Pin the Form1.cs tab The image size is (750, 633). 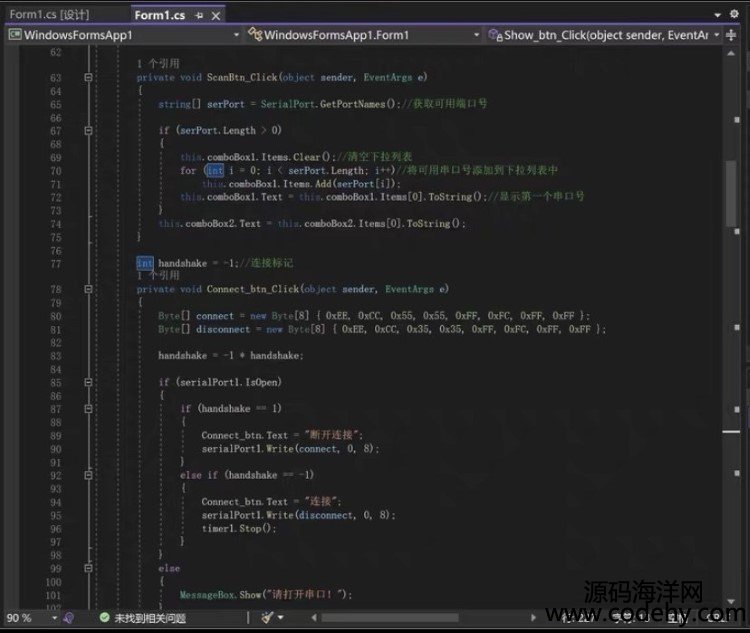click(199, 16)
